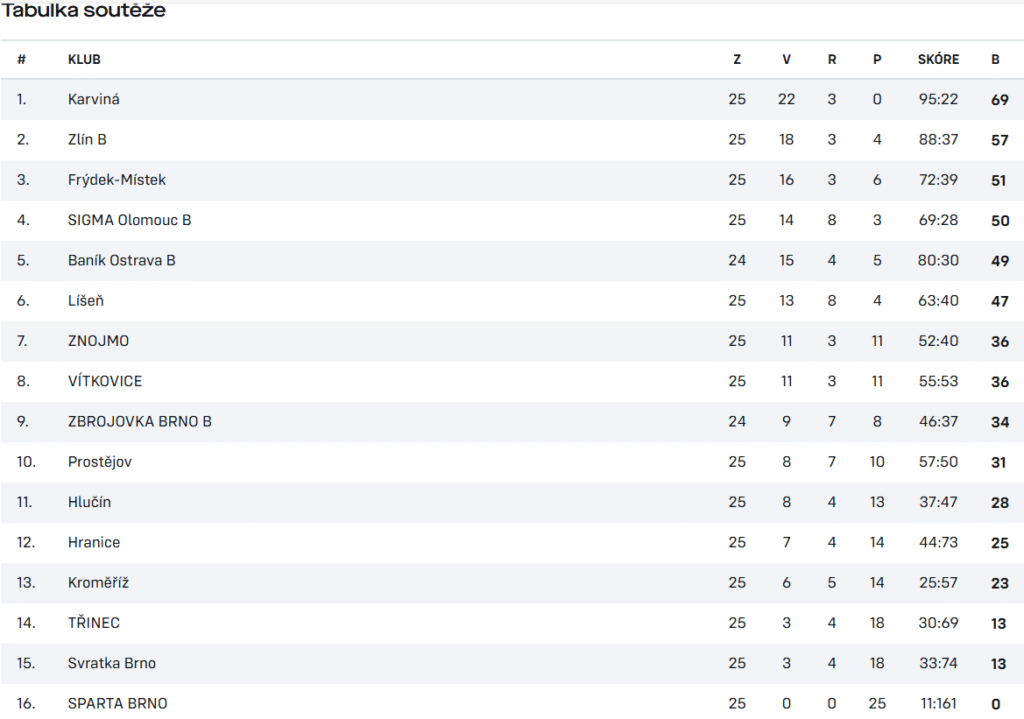
Task: Open the Karviná club link
Action: click(94, 99)
